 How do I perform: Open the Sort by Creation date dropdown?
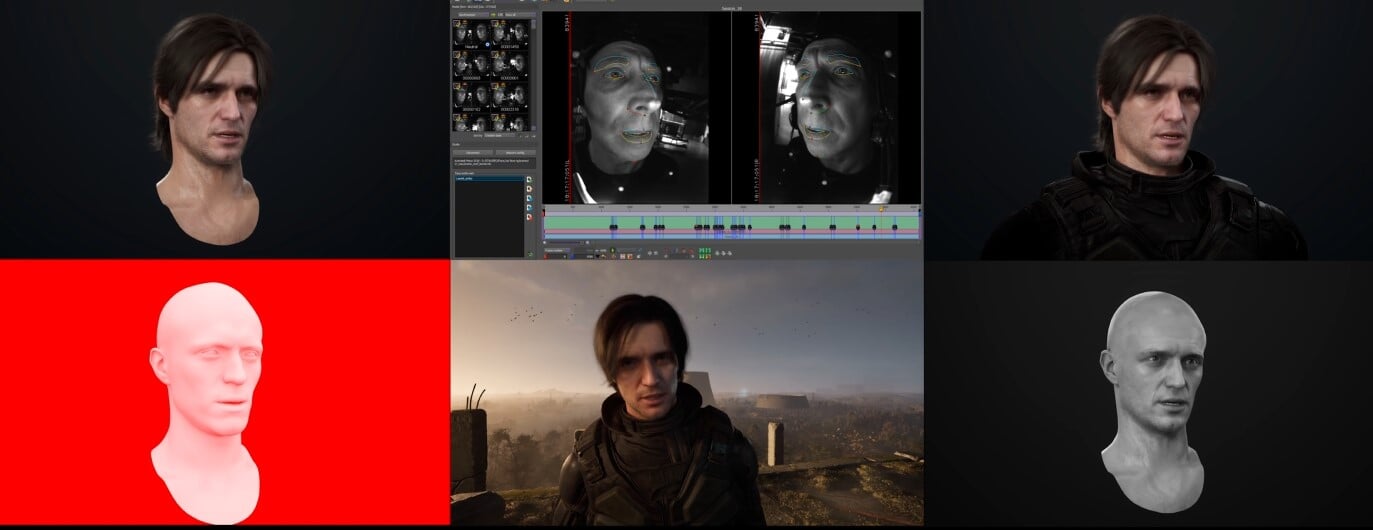[499, 135]
